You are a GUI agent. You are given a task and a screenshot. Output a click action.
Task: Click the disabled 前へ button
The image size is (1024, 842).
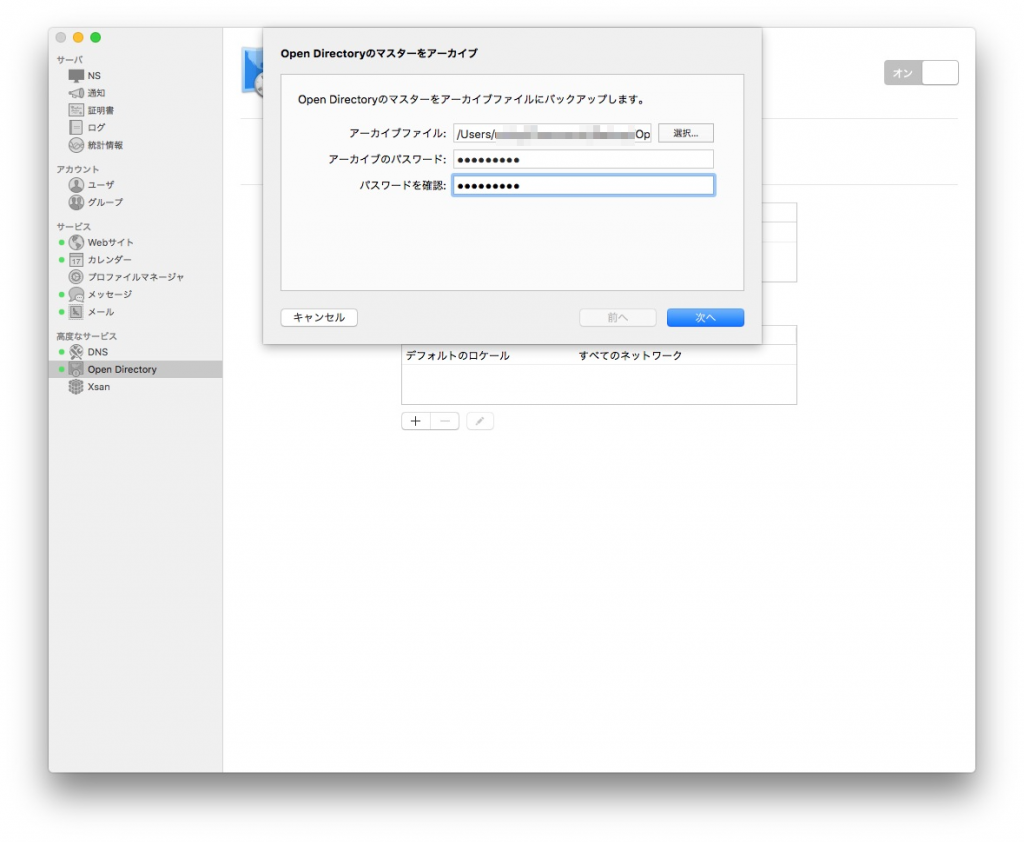[x=618, y=317]
